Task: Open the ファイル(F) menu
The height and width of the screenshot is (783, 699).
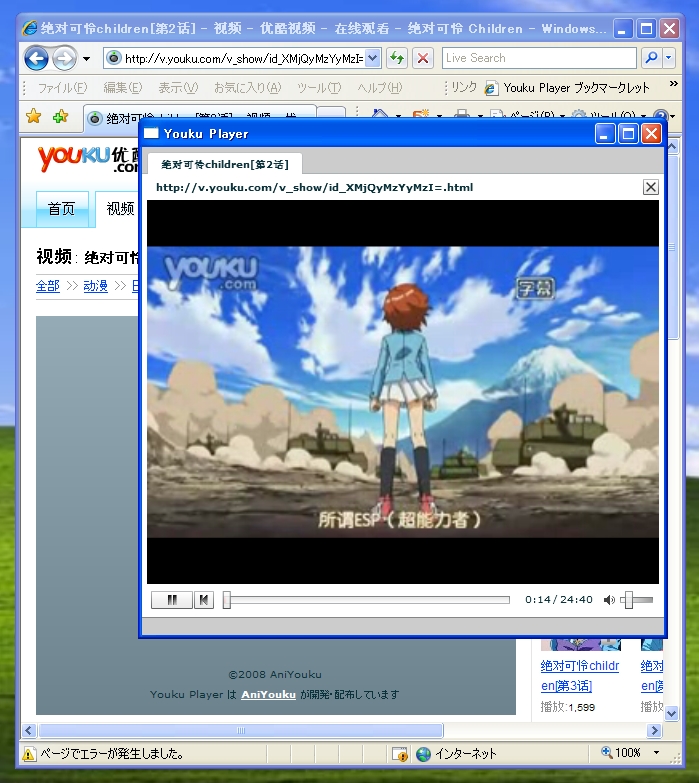Action: [62, 88]
